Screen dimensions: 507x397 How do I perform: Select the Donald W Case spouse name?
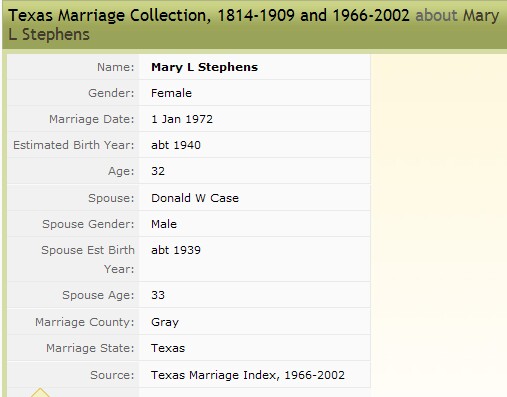click(195, 198)
